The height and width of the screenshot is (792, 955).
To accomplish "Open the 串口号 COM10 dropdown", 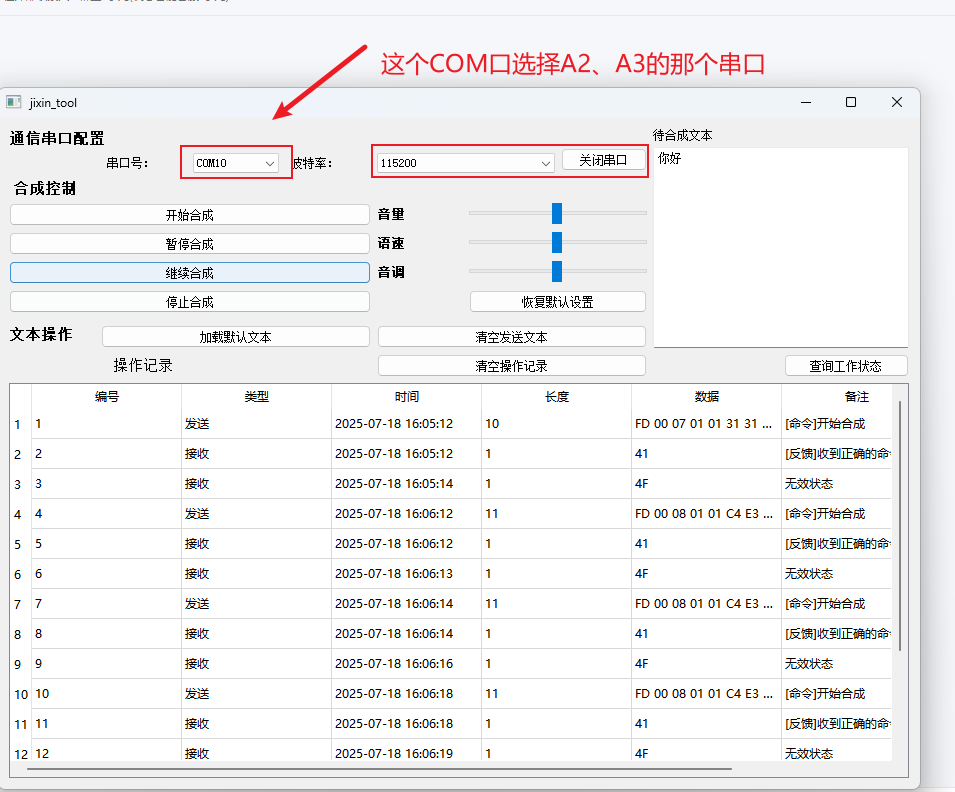I will pos(236,163).
